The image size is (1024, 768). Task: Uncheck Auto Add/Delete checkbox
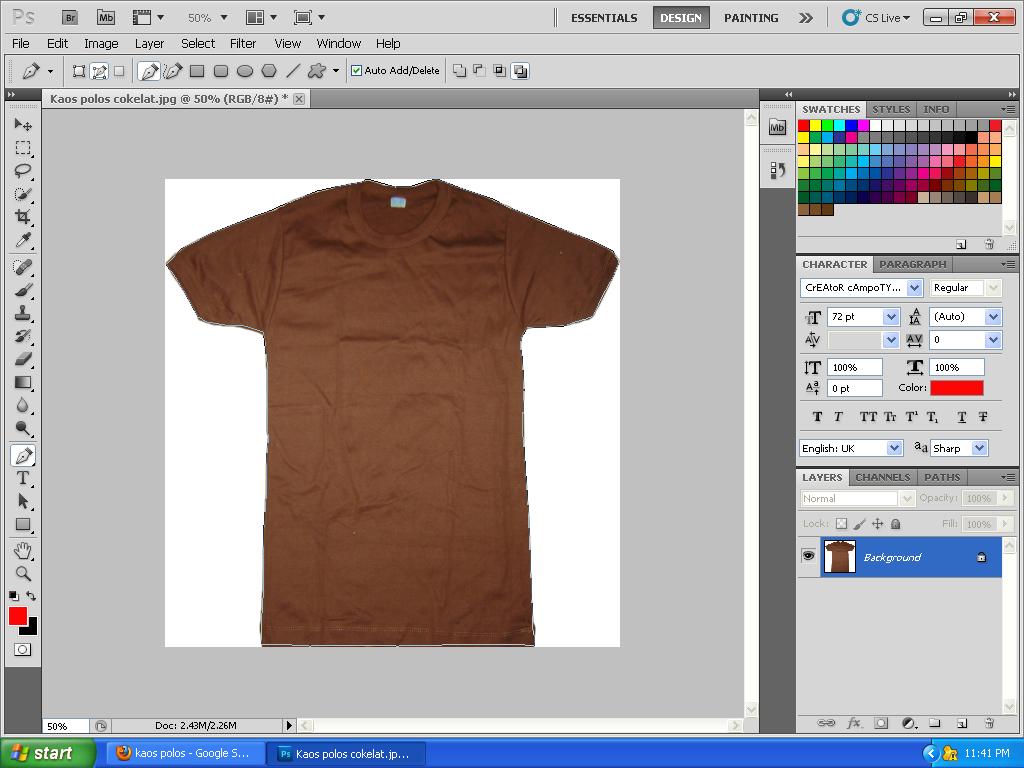click(x=357, y=71)
